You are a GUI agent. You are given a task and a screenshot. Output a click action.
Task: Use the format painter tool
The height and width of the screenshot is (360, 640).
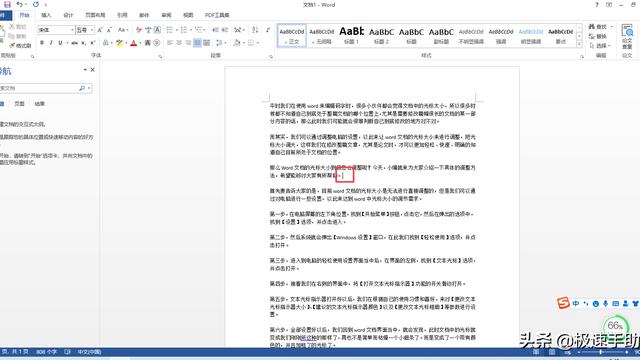pos(20,46)
